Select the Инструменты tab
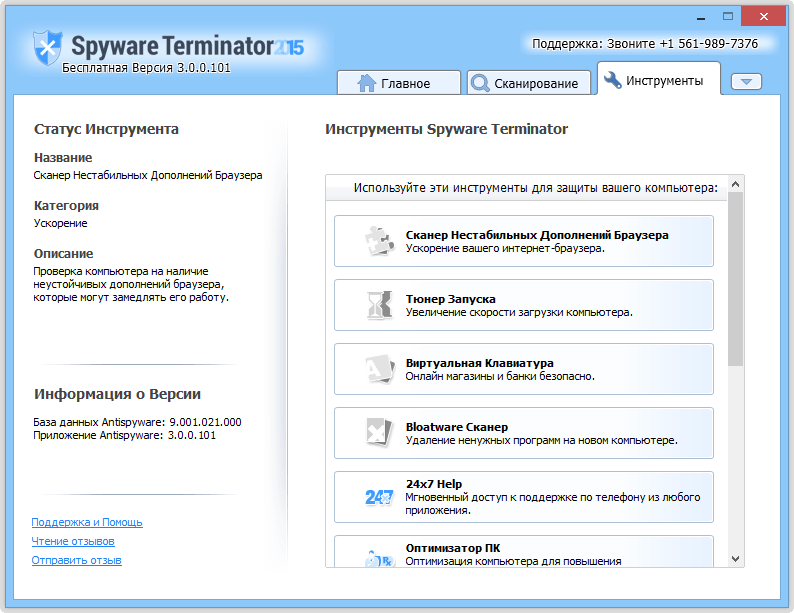Viewport: 794px width, 613px height. [659, 79]
